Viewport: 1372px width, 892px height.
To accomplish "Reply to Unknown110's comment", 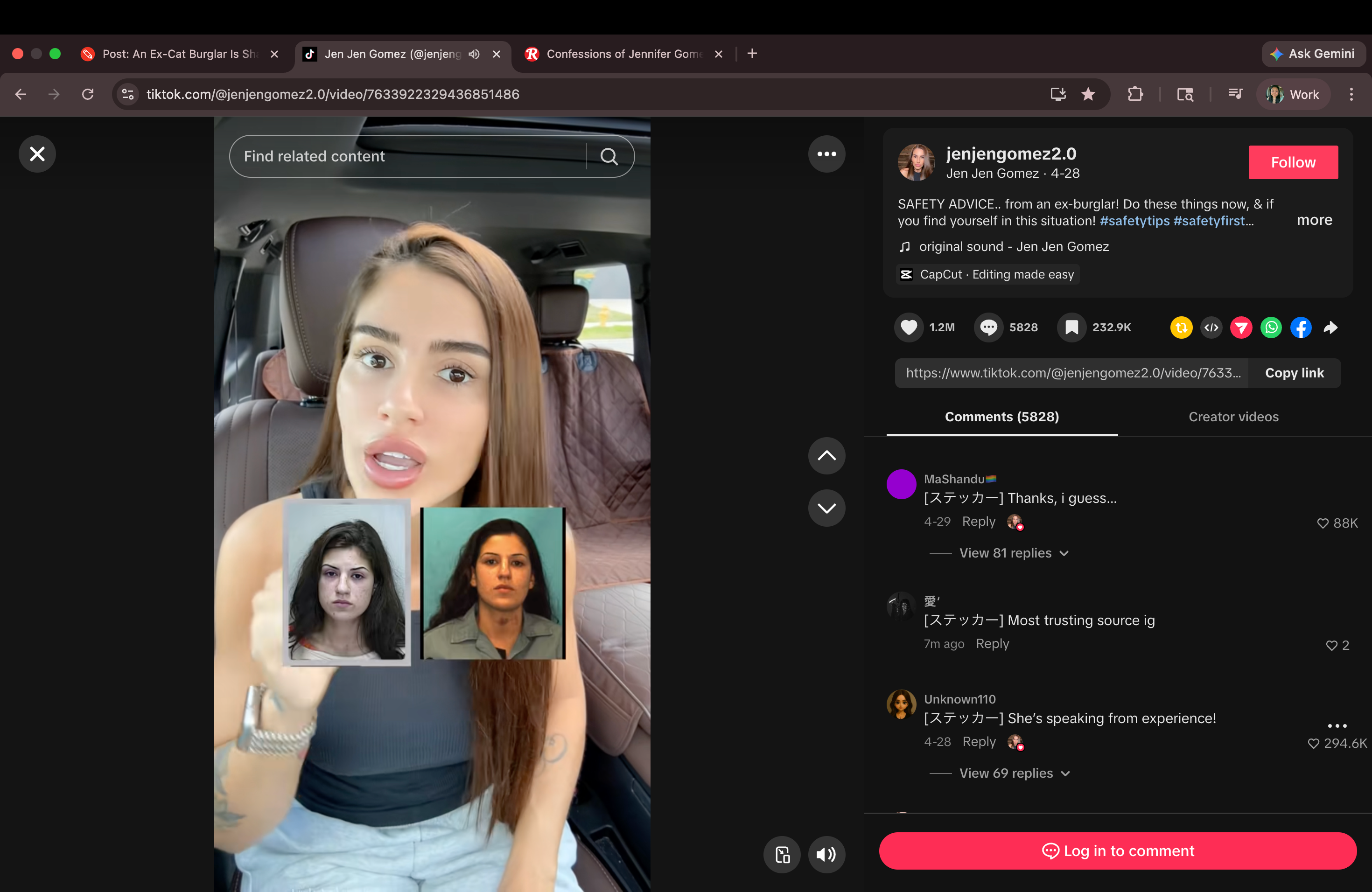I will point(979,742).
